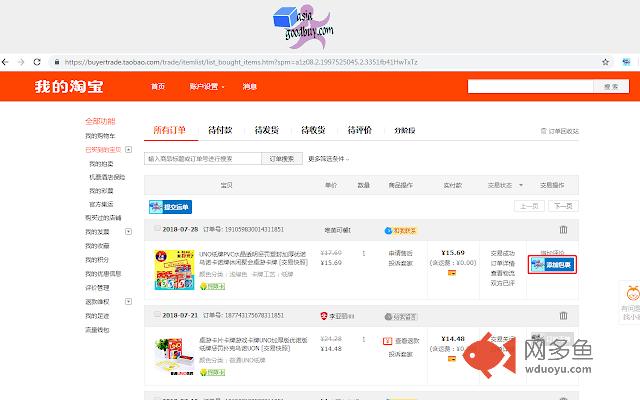This screenshot has height=400, width=640.
Task: Tick the checkbox for order dated 2018-07-21
Action: point(157,315)
